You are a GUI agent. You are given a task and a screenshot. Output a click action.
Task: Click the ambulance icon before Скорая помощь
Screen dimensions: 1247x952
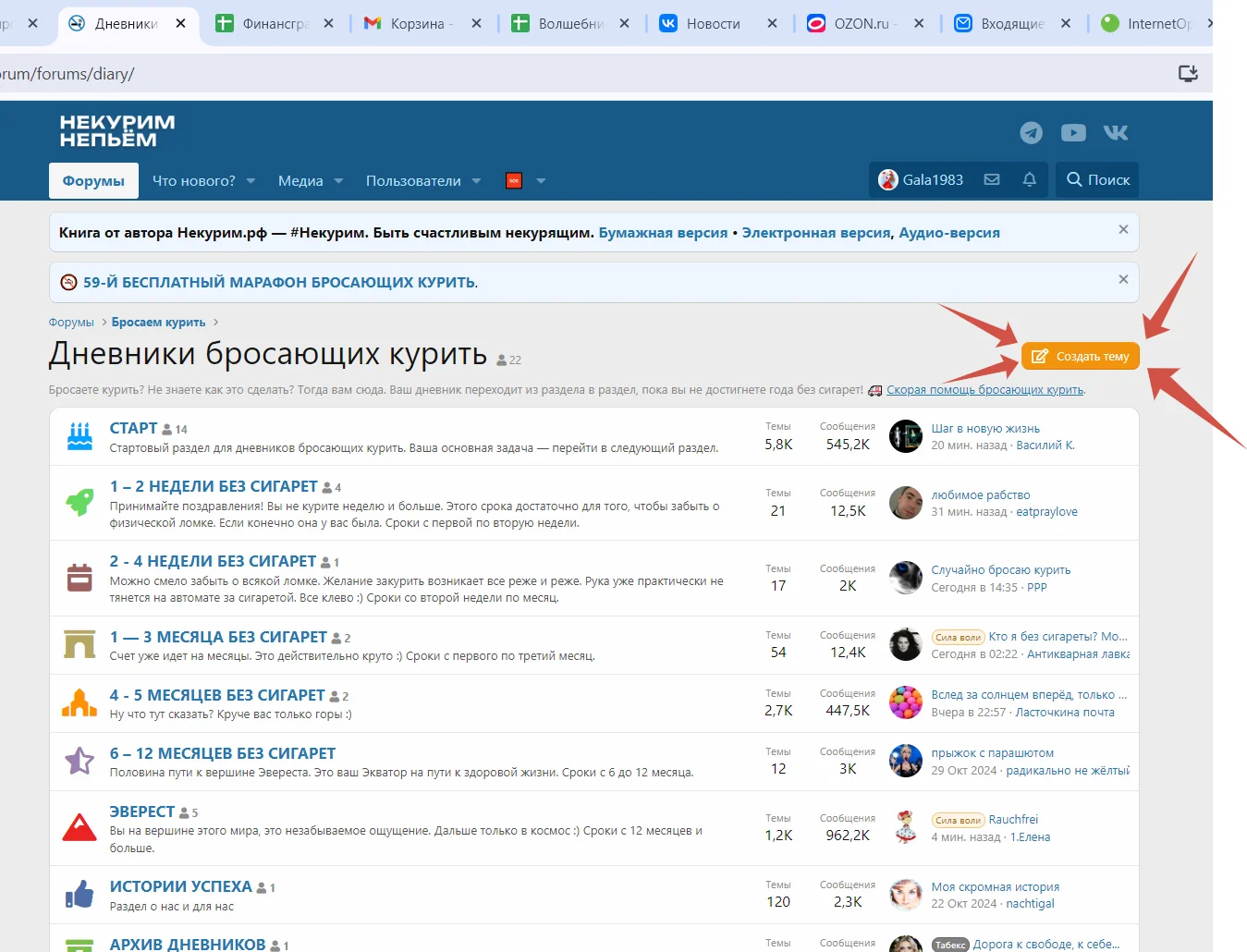(x=874, y=390)
